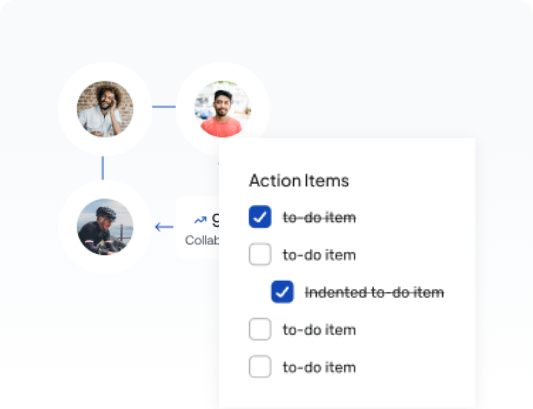Select the curly-haired man's avatar
Screen dimensions: 533x409
105,109
